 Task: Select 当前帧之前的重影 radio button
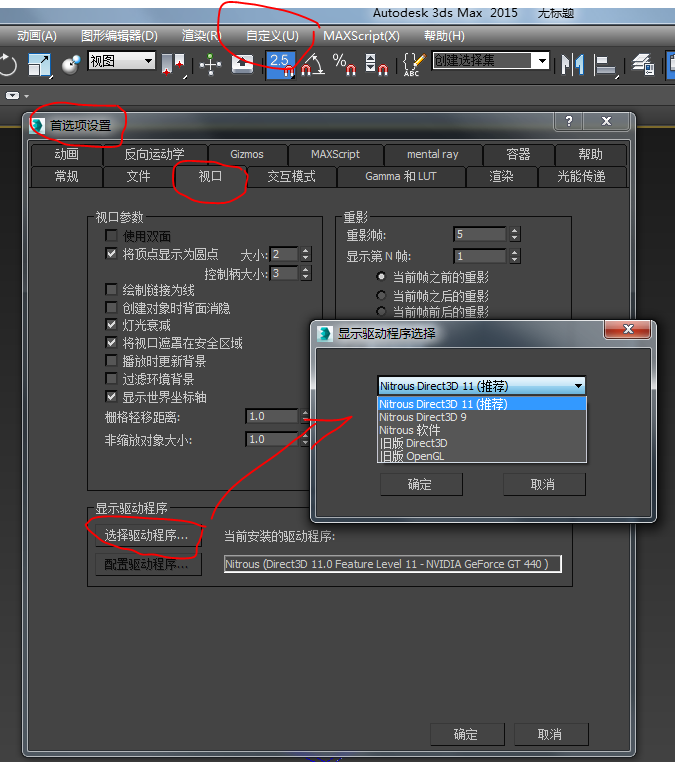coord(381,277)
